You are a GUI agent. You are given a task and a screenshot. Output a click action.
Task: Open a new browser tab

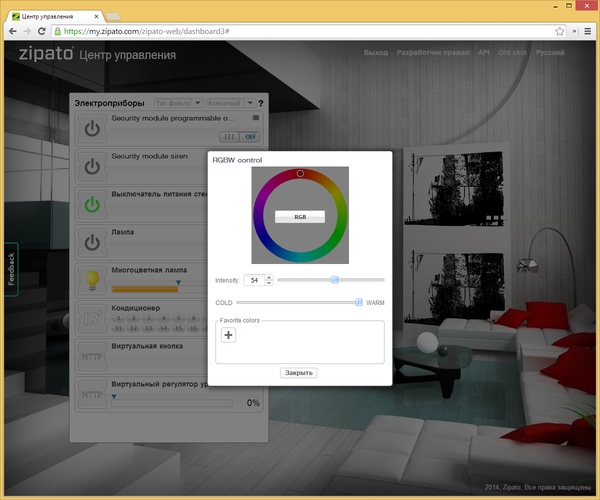(x=112, y=16)
